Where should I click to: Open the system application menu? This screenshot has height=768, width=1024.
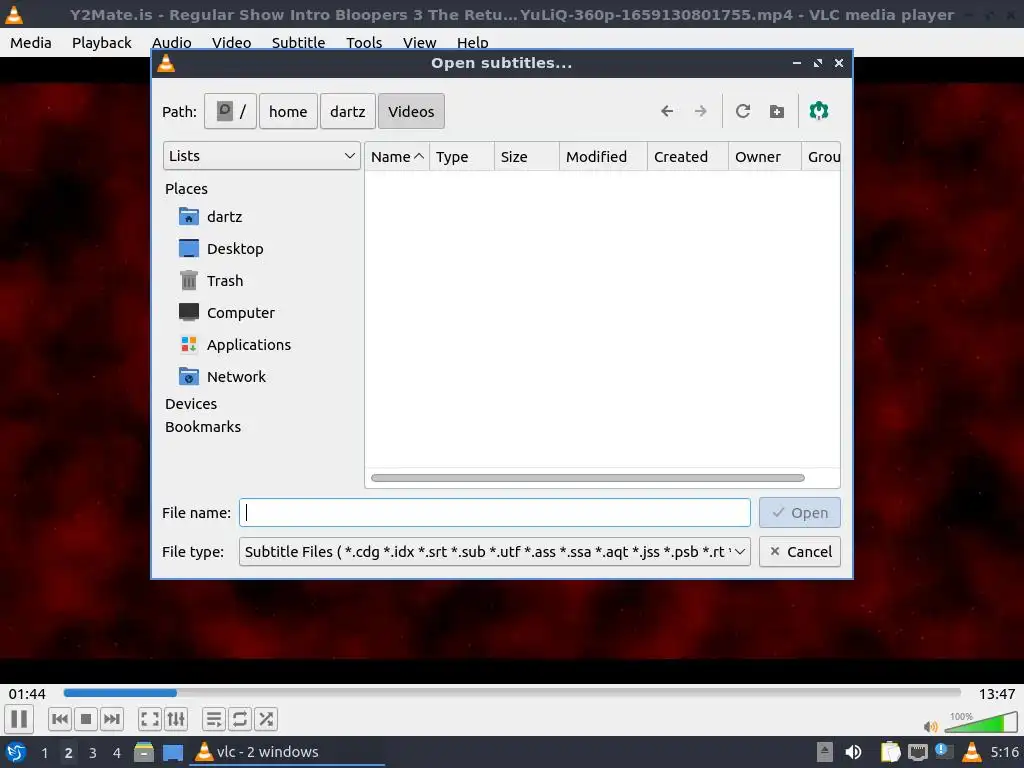point(16,752)
